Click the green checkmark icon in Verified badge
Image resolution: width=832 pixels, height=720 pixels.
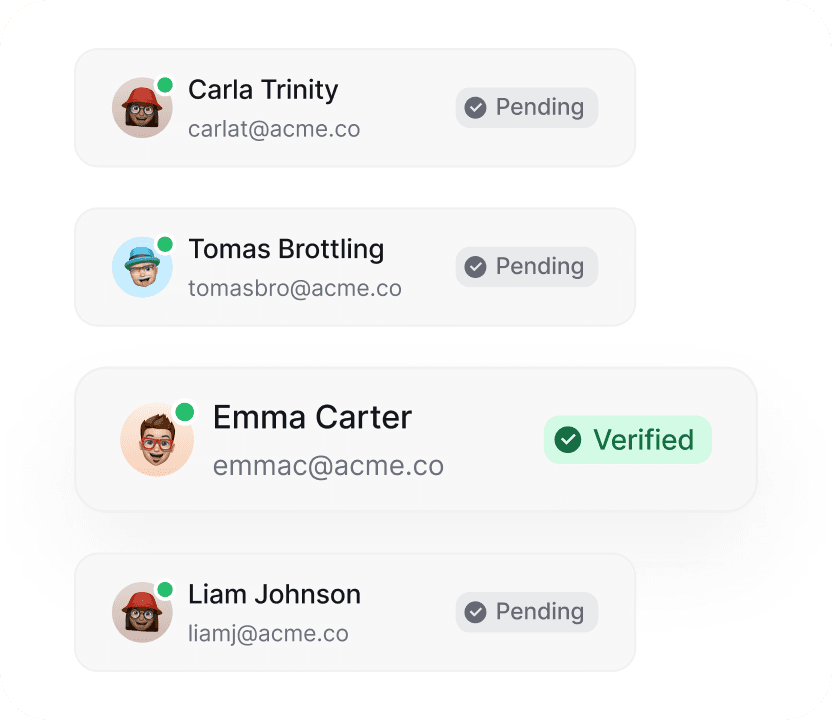568,440
